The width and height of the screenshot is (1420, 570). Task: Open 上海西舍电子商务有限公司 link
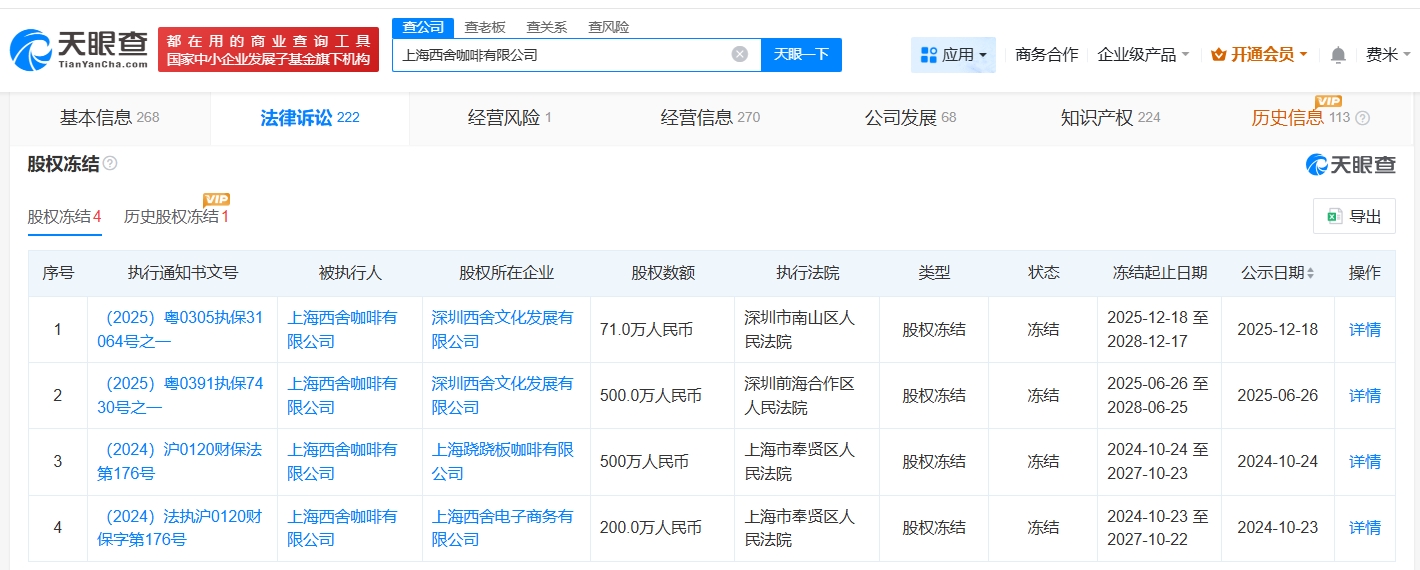[503, 527]
